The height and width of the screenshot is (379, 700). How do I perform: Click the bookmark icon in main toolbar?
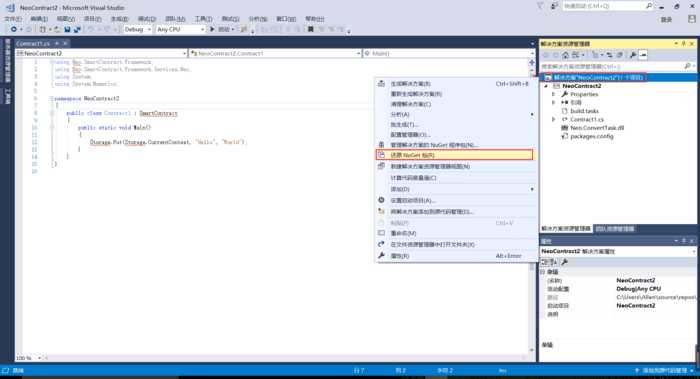pyautogui.click(x=311, y=29)
